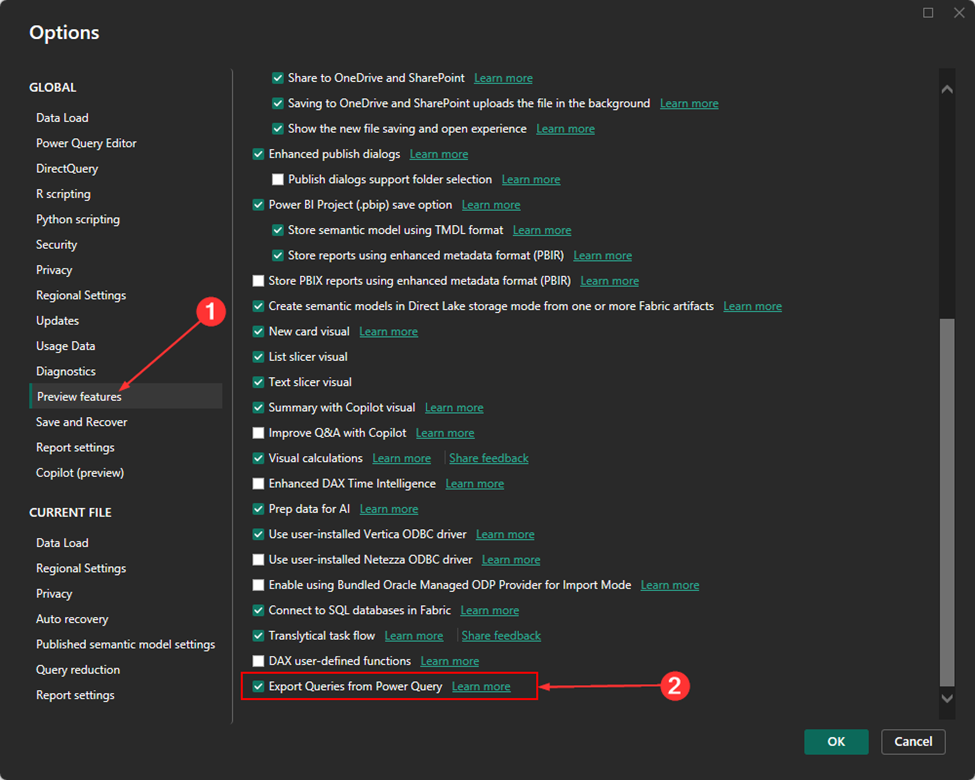Open Preview features settings page

click(79, 397)
